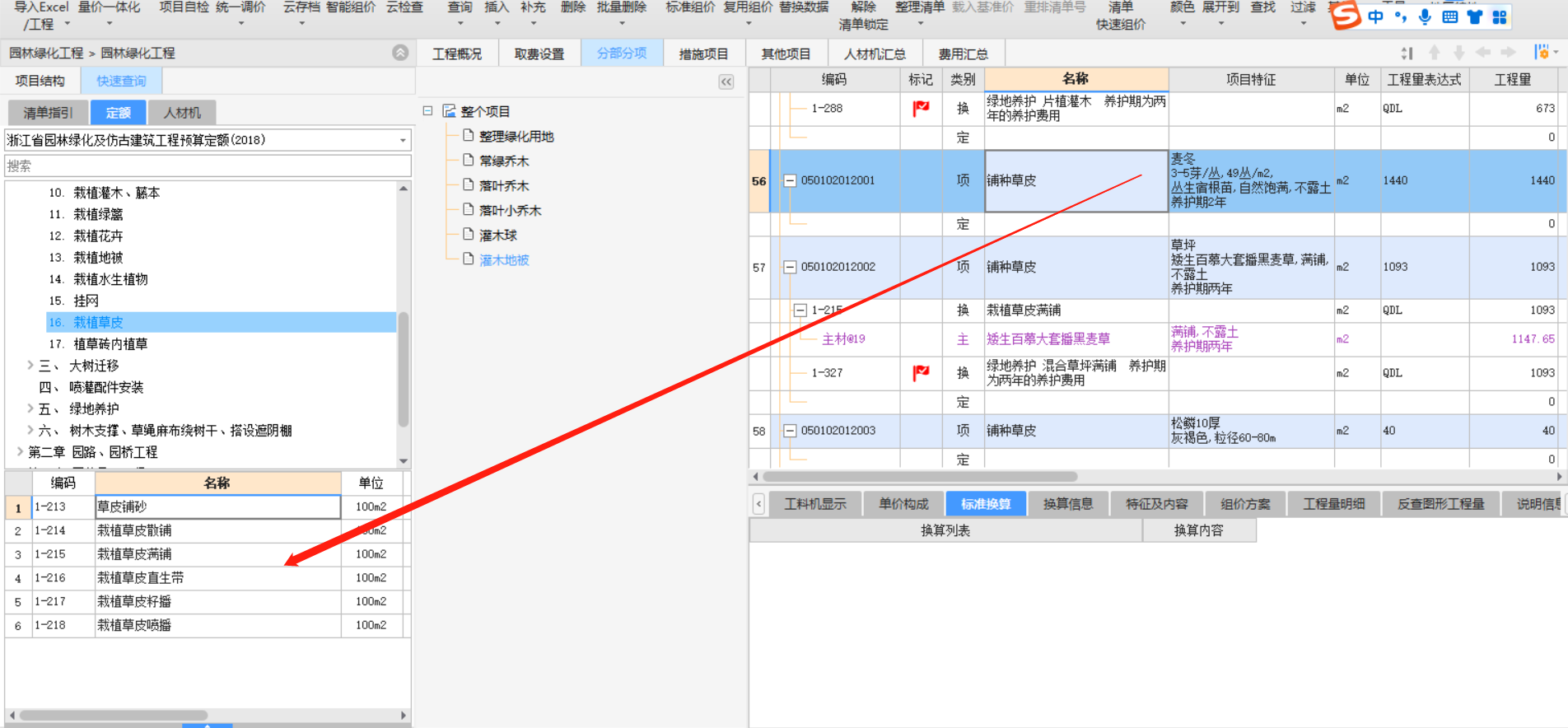1568x728 pixels.
Task: Click the sort rows icon above the table
Action: (x=1407, y=53)
